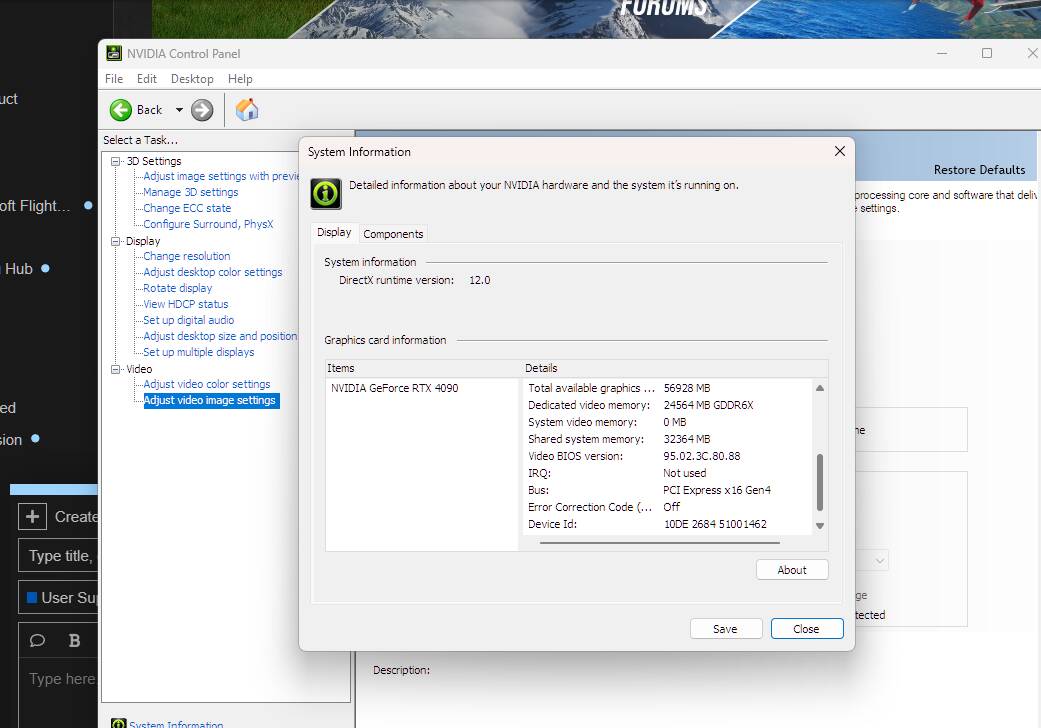Image resolution: width=1041 pixels, height=728 pixels.
Task: Save the system information report
Action: [725, 628]
